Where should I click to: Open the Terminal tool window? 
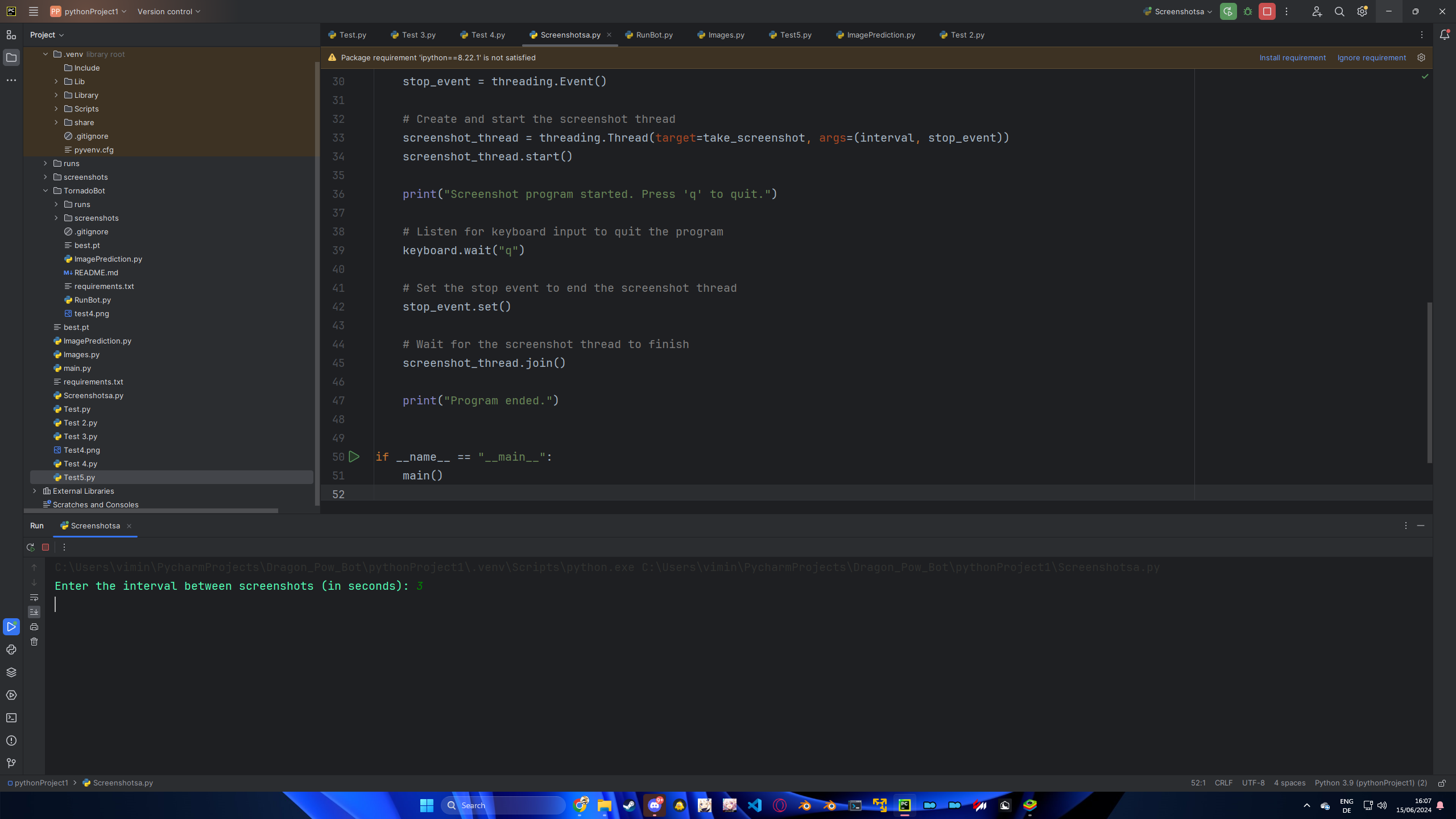click(11, 718)
